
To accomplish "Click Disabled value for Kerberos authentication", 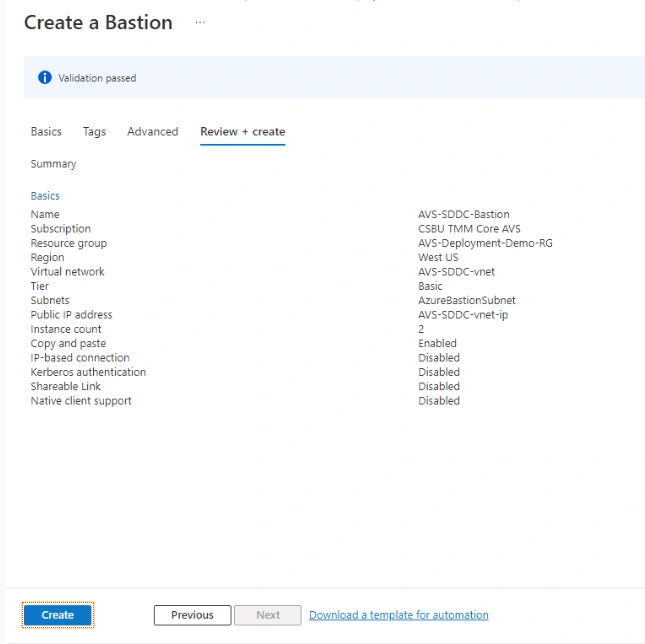I will point(439,372).
